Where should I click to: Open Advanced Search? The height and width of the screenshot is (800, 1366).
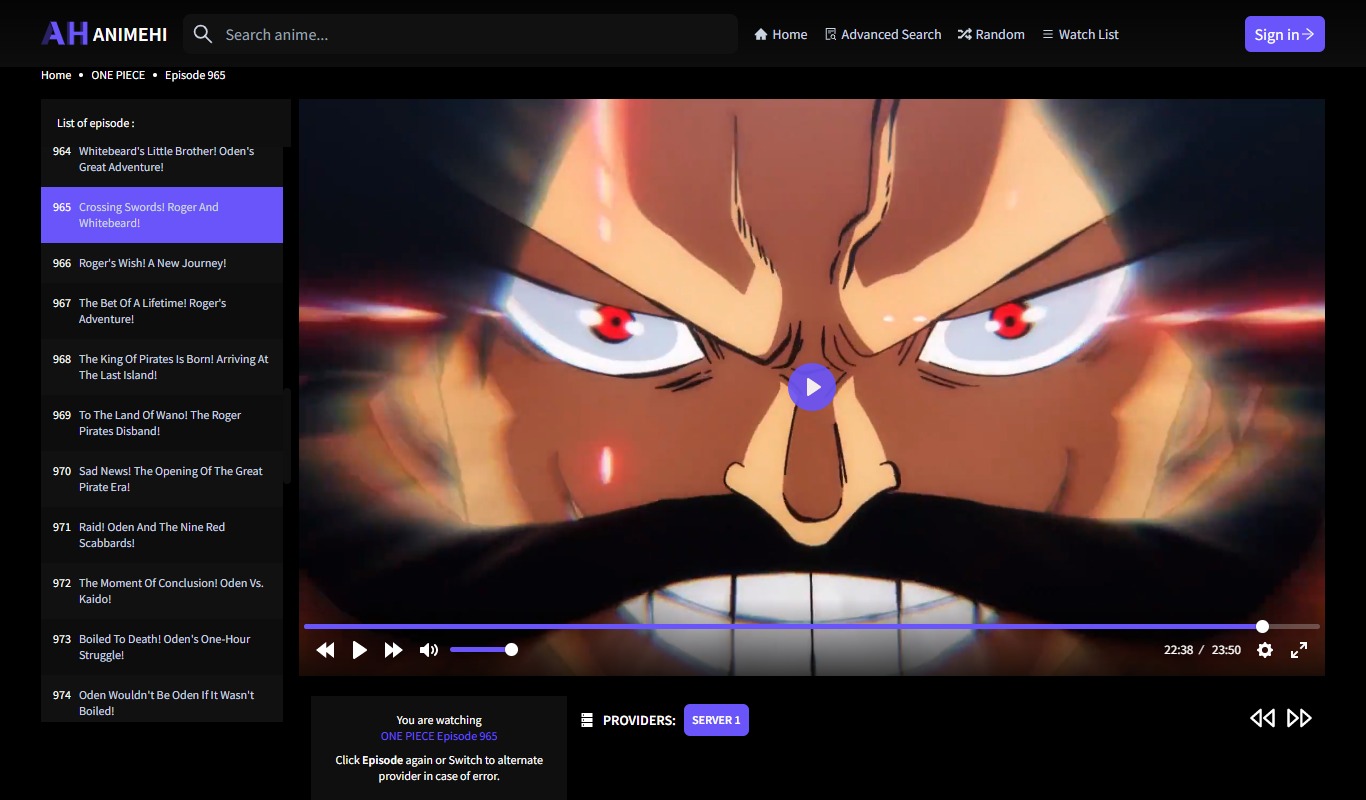883,34
